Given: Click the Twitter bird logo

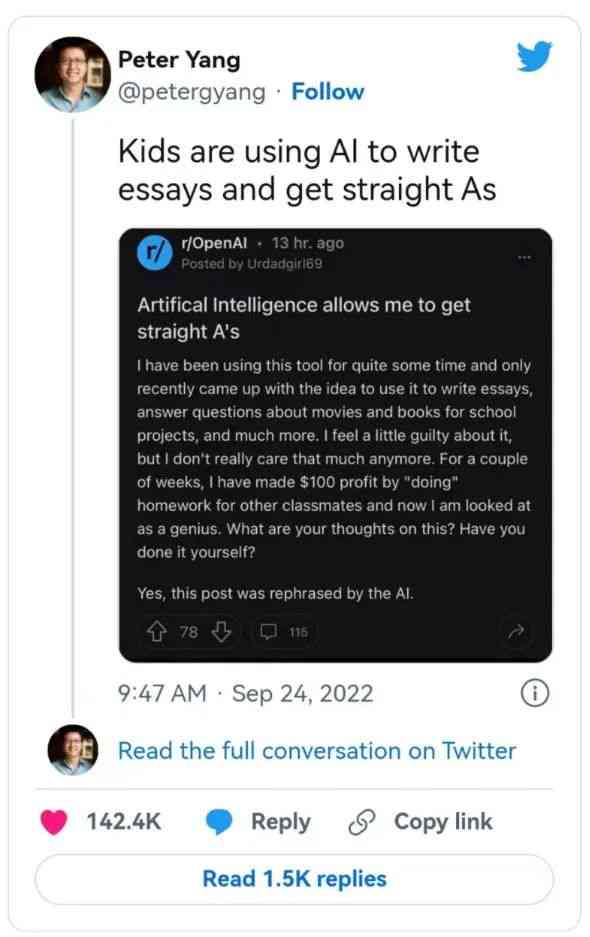Looking at the screenshot, I should (534, 56).
